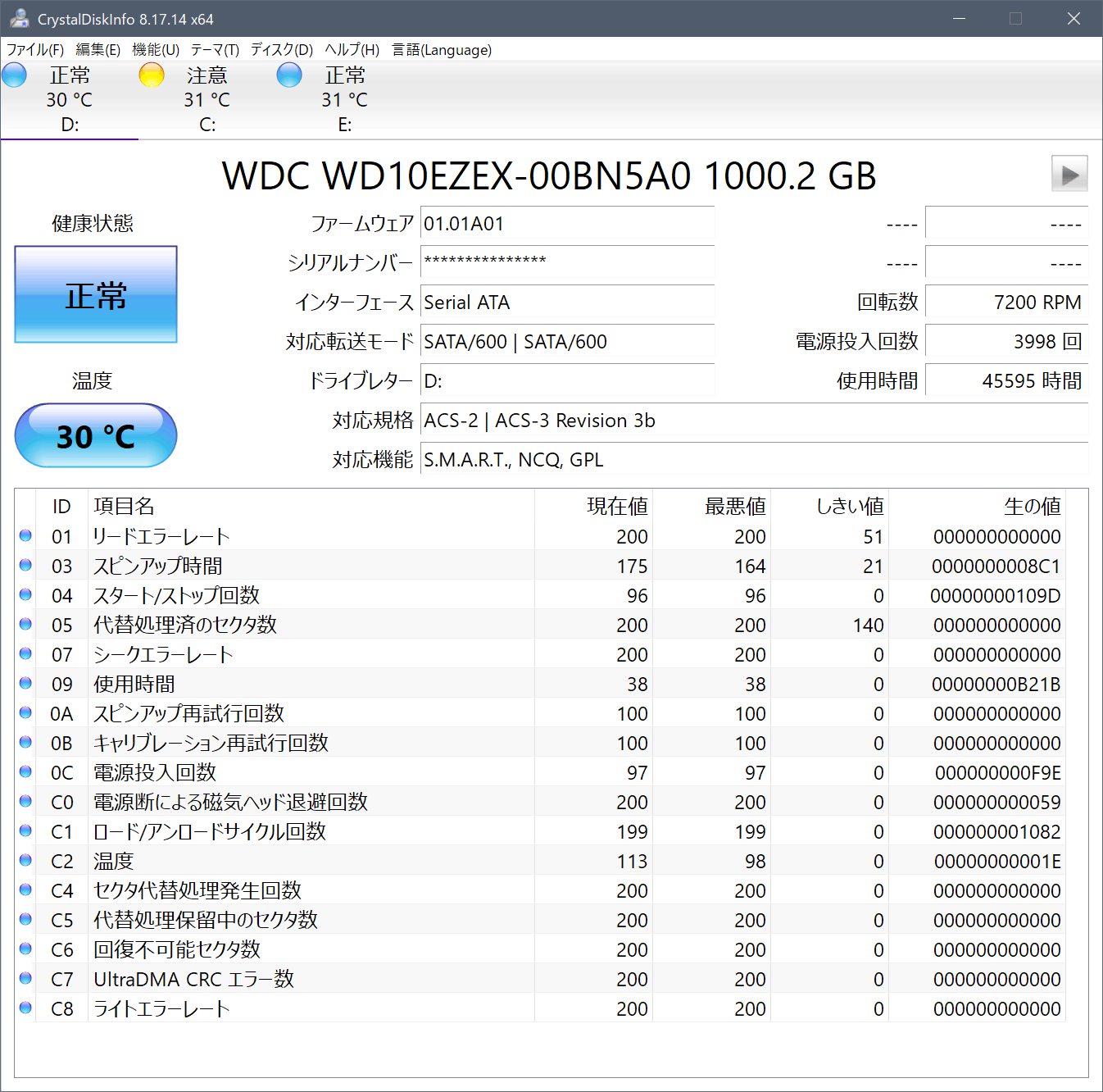Click the 30 °C temperature button
This screenshot has width=1103, height=1092.
pos(96,435)
